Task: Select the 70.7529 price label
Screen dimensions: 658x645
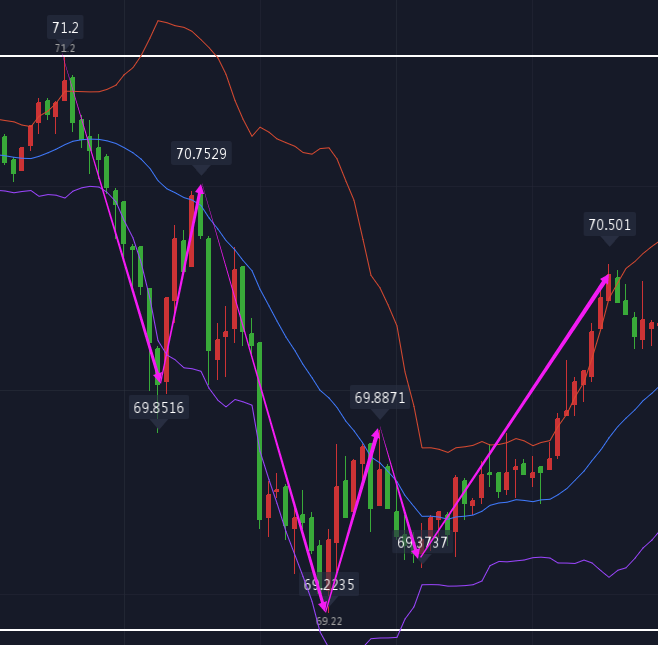Action: coord(201,154)
